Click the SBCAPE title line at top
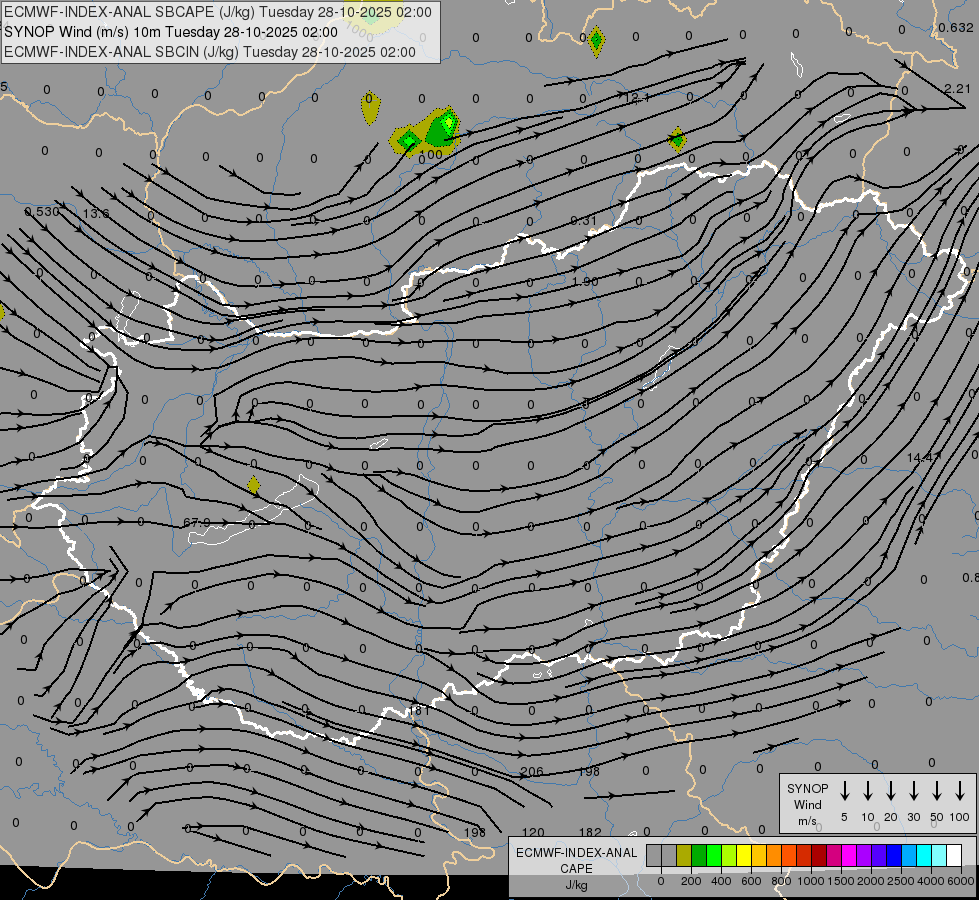 (x=217, y=12)
